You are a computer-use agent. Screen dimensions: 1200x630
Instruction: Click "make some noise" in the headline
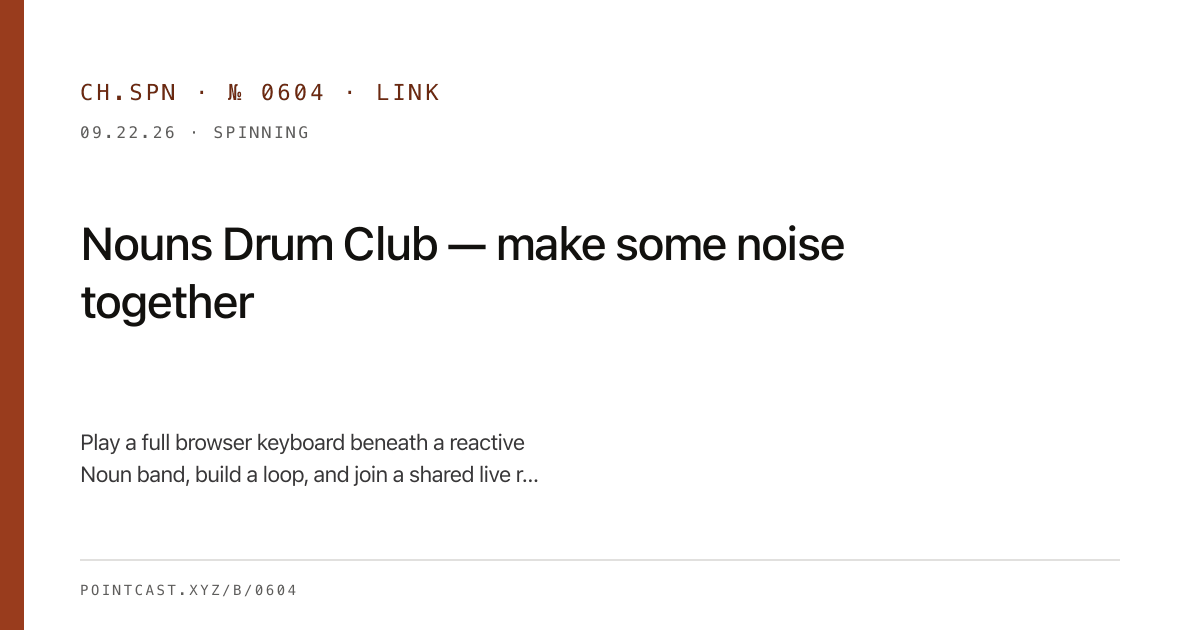[x=670, y=244]
